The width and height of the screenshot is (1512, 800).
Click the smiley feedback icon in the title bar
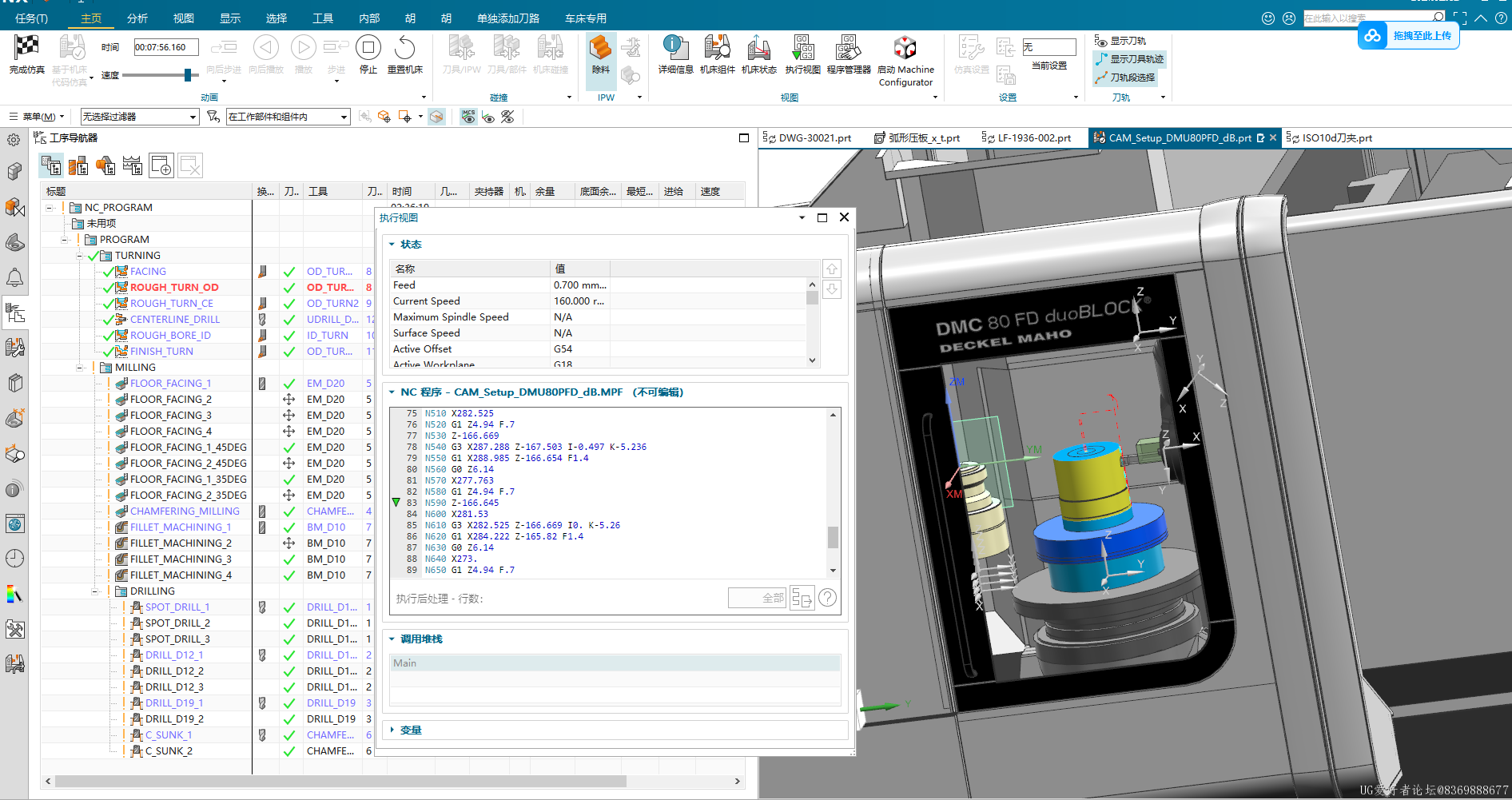[x=1268, y=18]
